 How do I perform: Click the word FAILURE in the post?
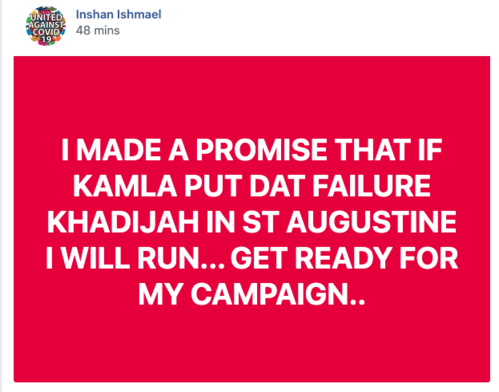[x=371, y=186]
